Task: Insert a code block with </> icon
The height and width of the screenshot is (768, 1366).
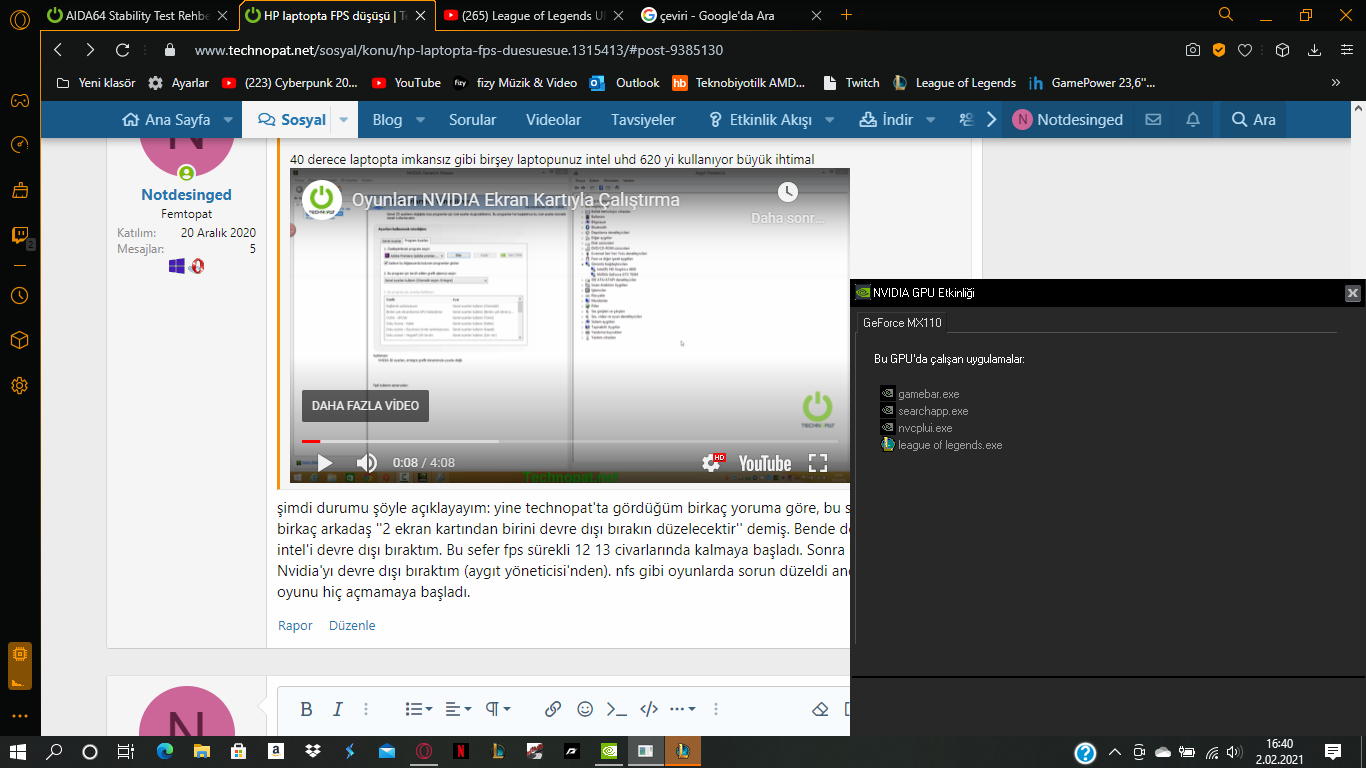Action: pyautogui.click(x=649, y=709)
